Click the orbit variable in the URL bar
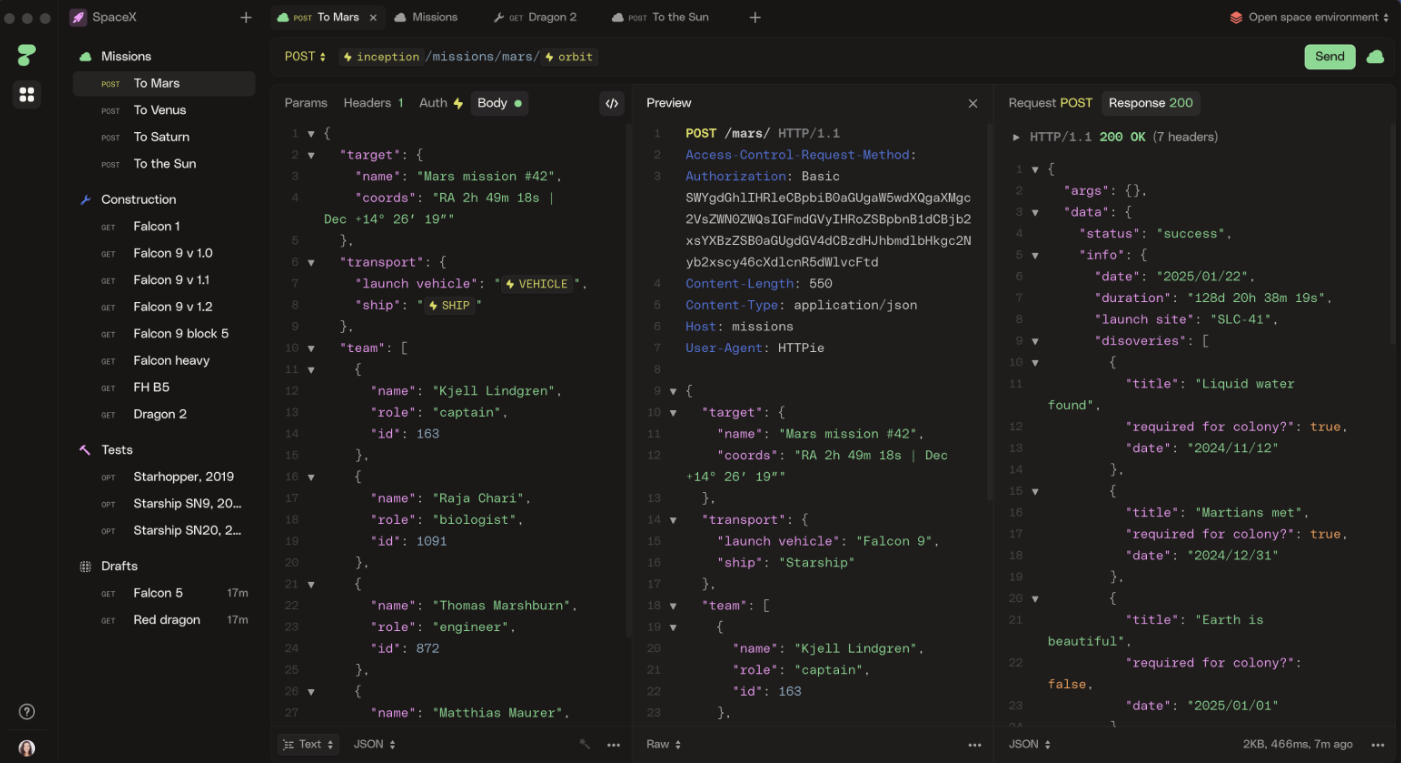 (568, 57)
